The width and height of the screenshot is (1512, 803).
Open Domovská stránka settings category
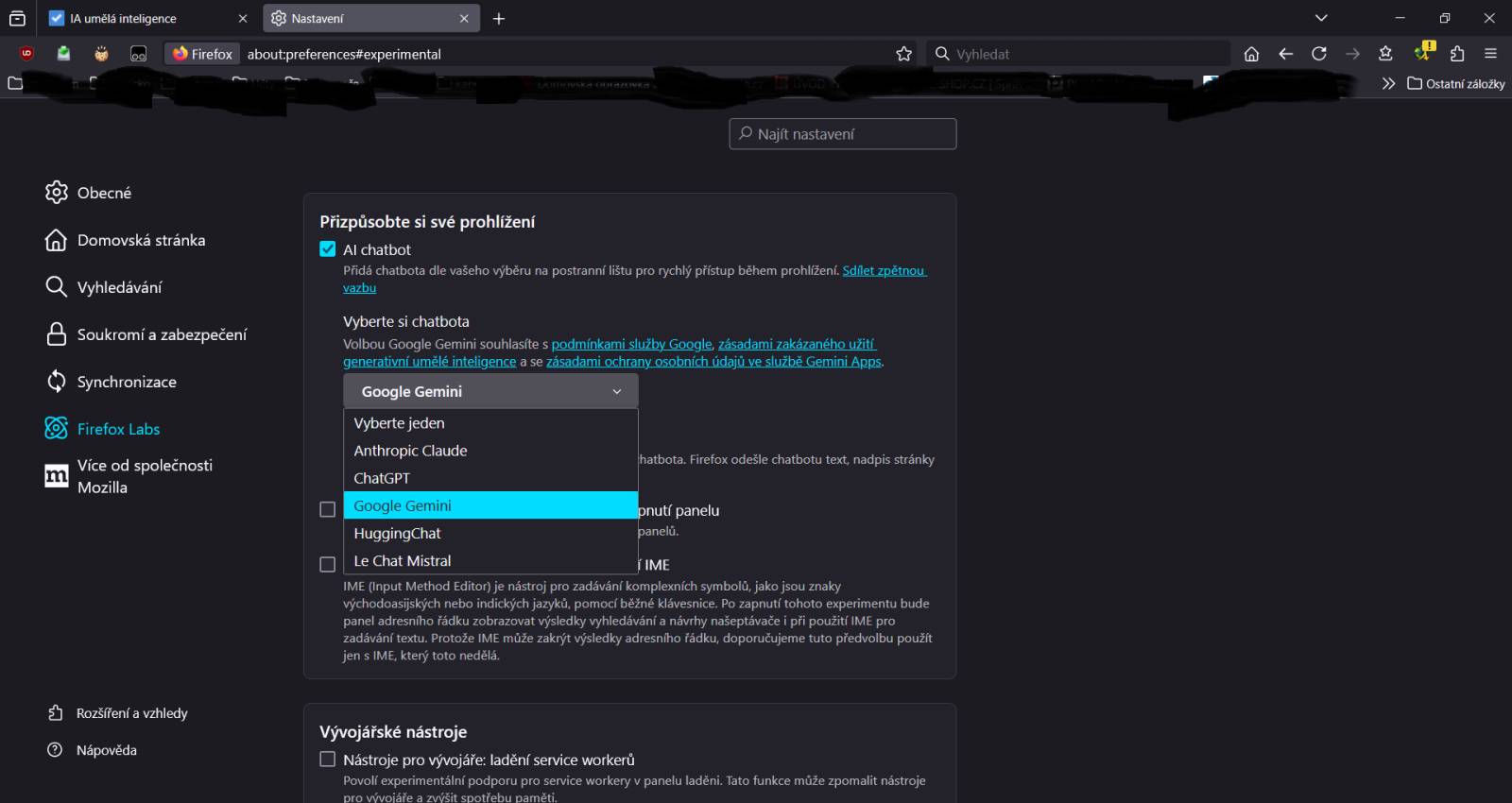click(x=125, y=240)
